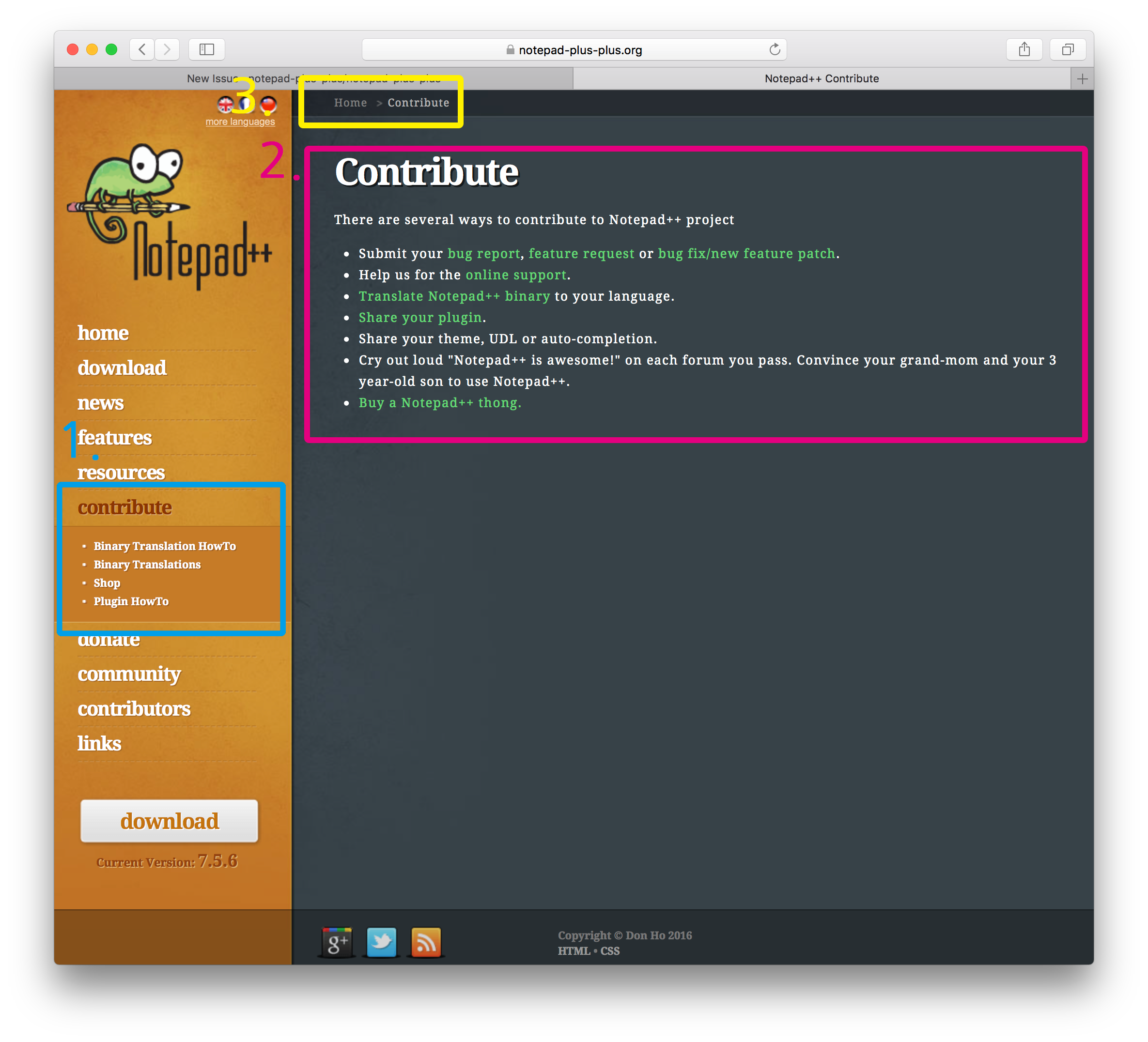Open bug fix/new feature patch link
This screenshot has height=1042, width=1148.
(x=746, y=254)
